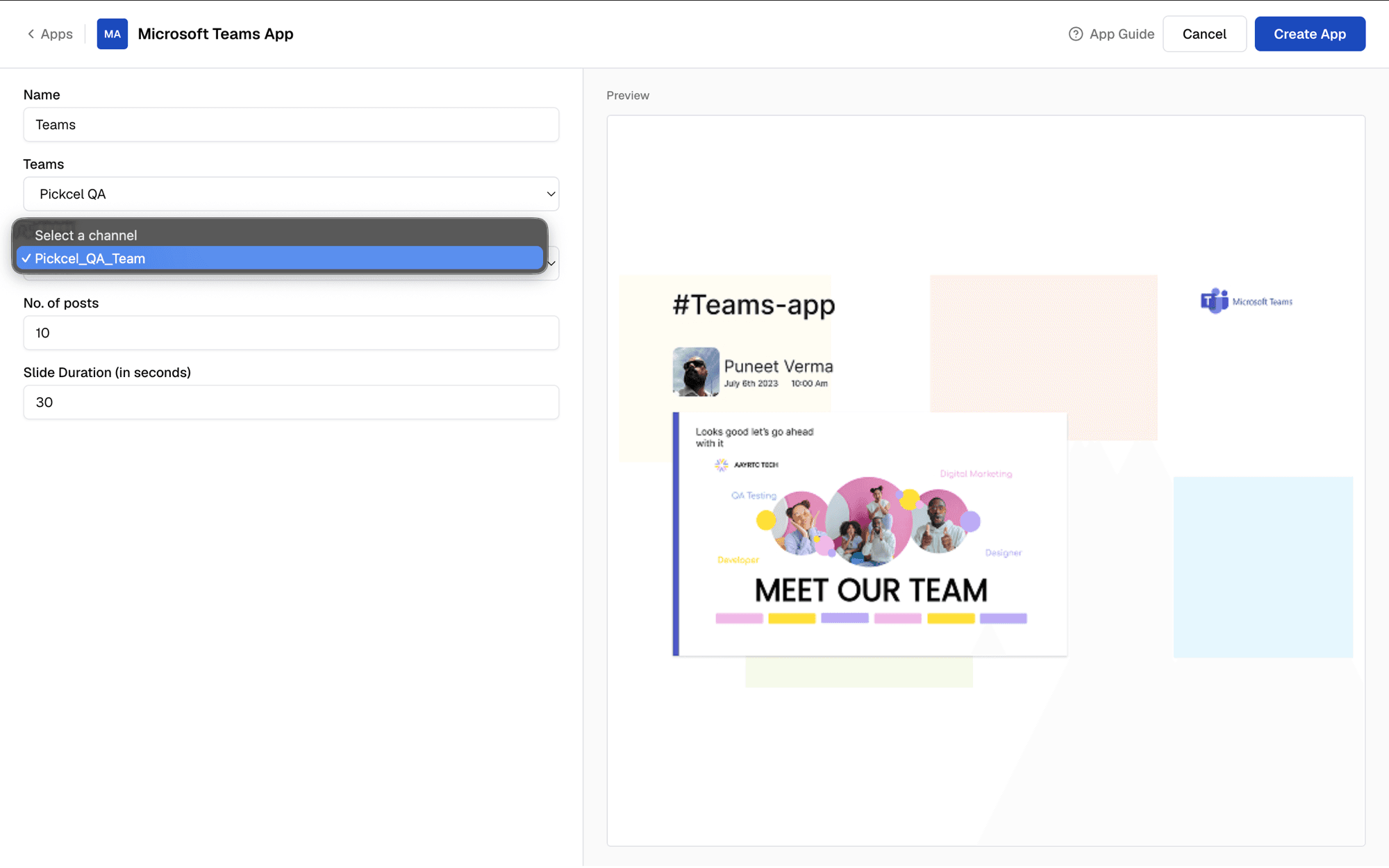Click the MA app badge icon
Image resolution: width=1389 pixels, height=868 pixels.
click(x=113, y=34)
